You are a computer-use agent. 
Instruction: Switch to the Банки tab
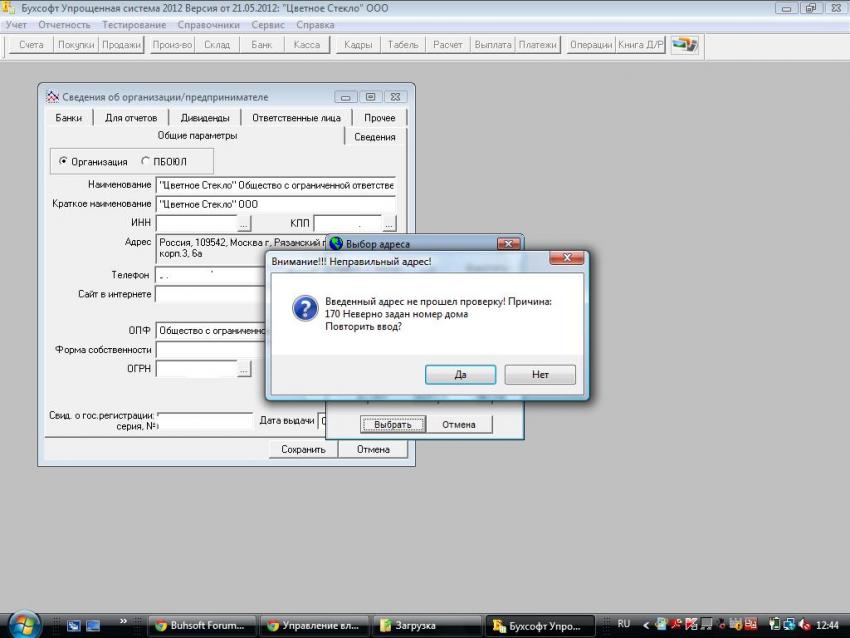tap(69, 118)
